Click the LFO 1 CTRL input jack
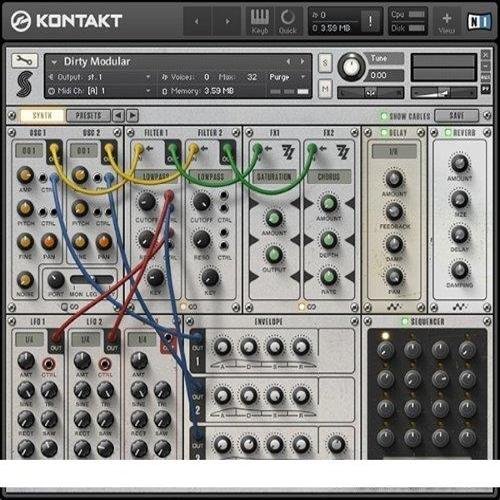This screenshot has height=500, width=500. coord(49,364)
